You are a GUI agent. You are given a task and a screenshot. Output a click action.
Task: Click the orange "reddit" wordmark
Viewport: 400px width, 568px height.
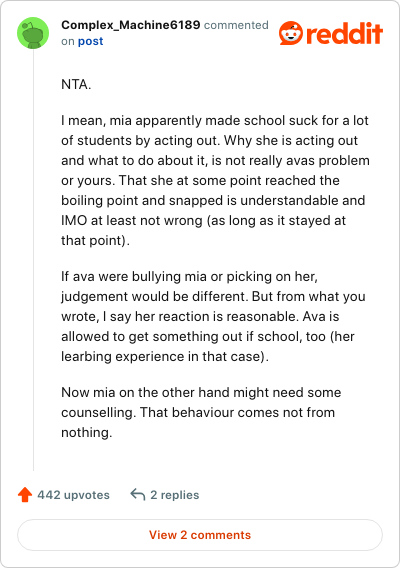pos(344,33)
